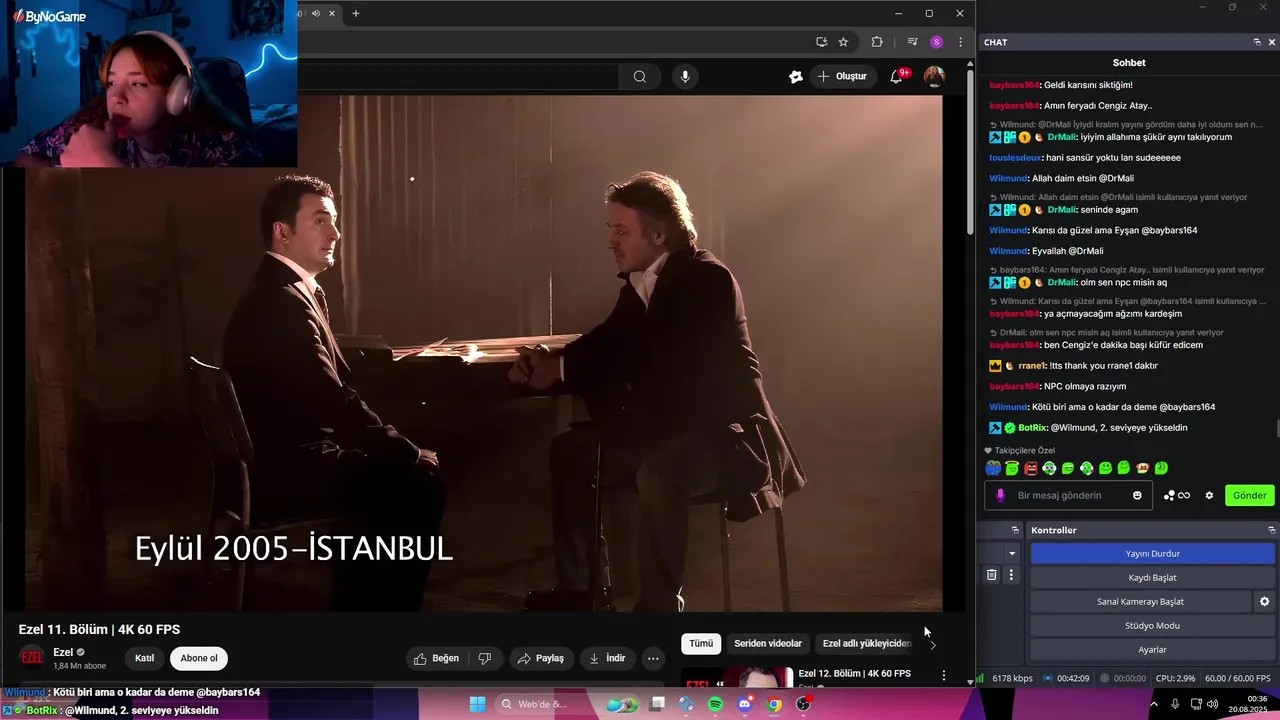Click the page vertical scrollbar in Chrome
The image size is (1280, 720).
(x=970, y=150)
